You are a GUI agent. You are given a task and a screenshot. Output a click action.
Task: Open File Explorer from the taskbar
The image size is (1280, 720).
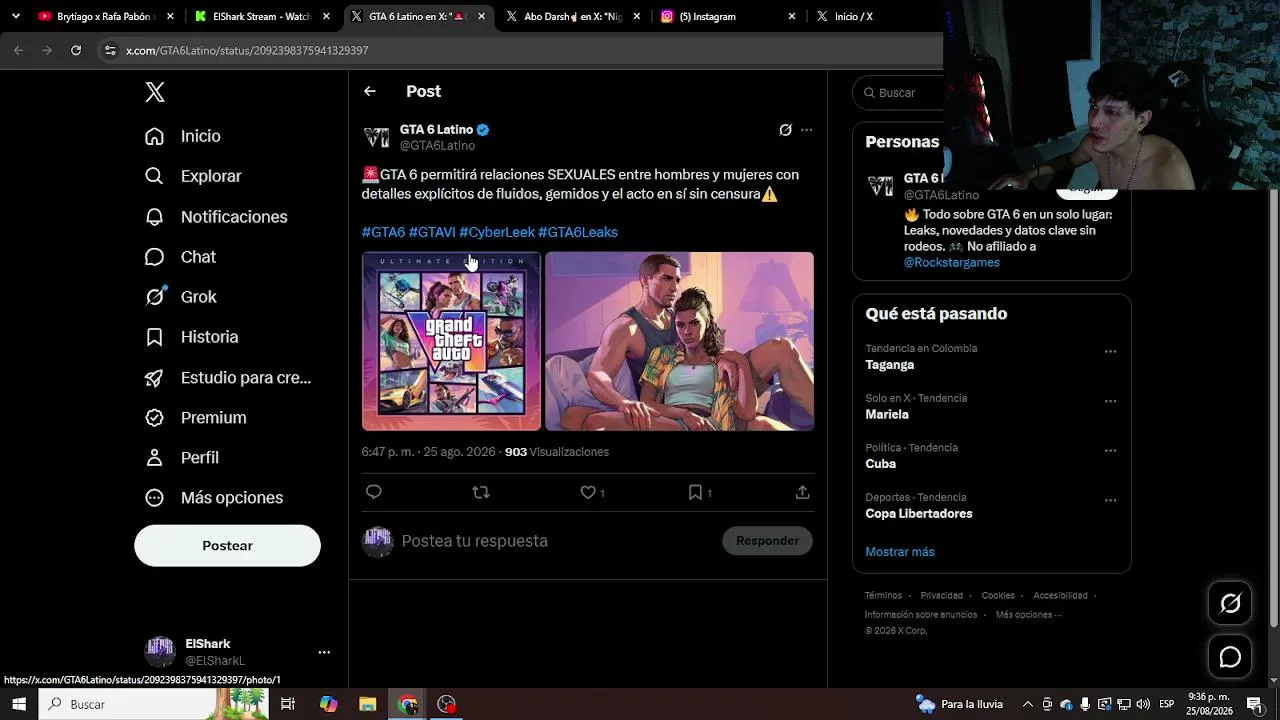click(368, 704)
